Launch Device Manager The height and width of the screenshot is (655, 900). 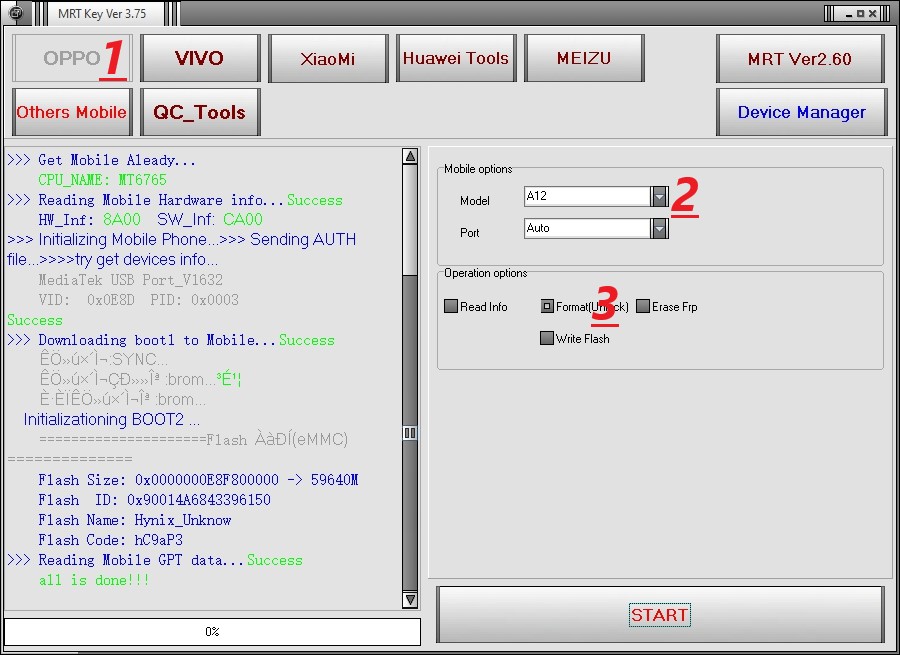[802, 112]
